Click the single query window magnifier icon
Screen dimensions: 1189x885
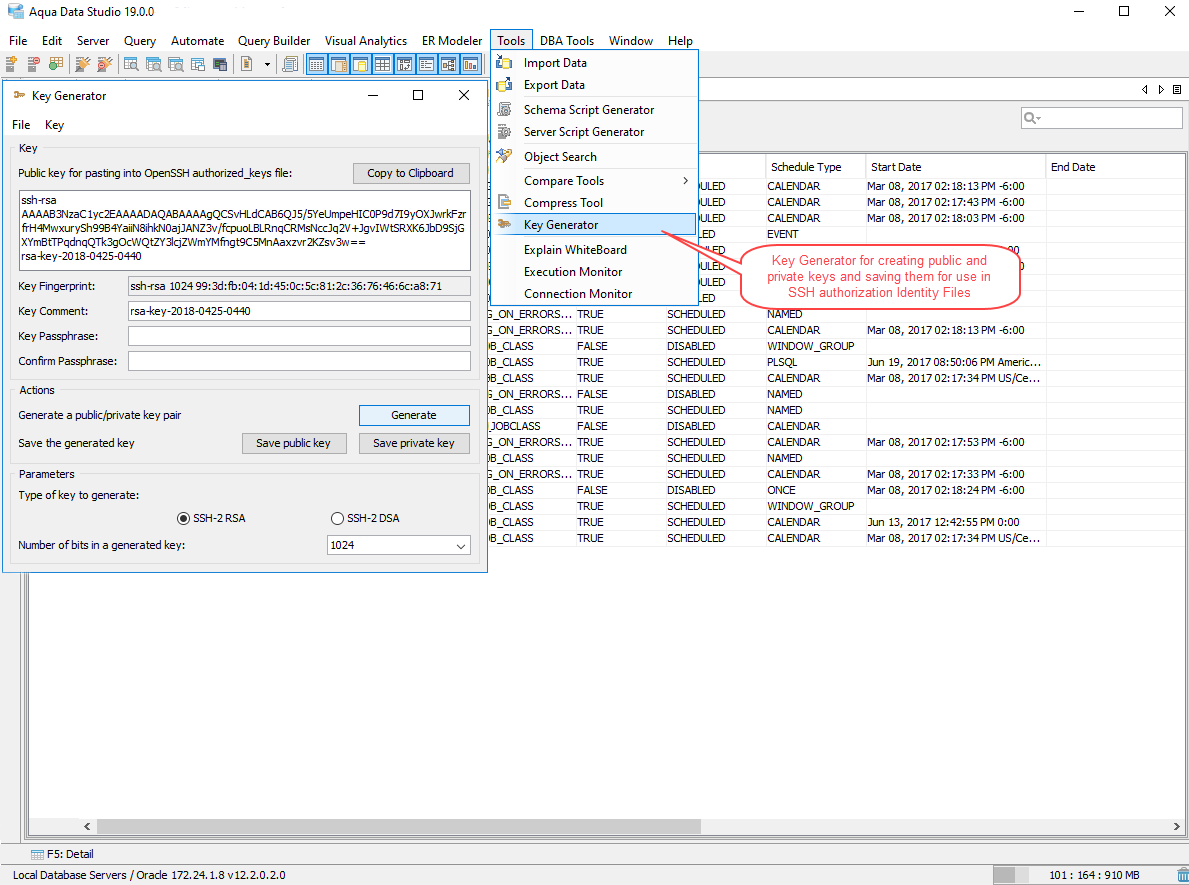tap(131, 64)
